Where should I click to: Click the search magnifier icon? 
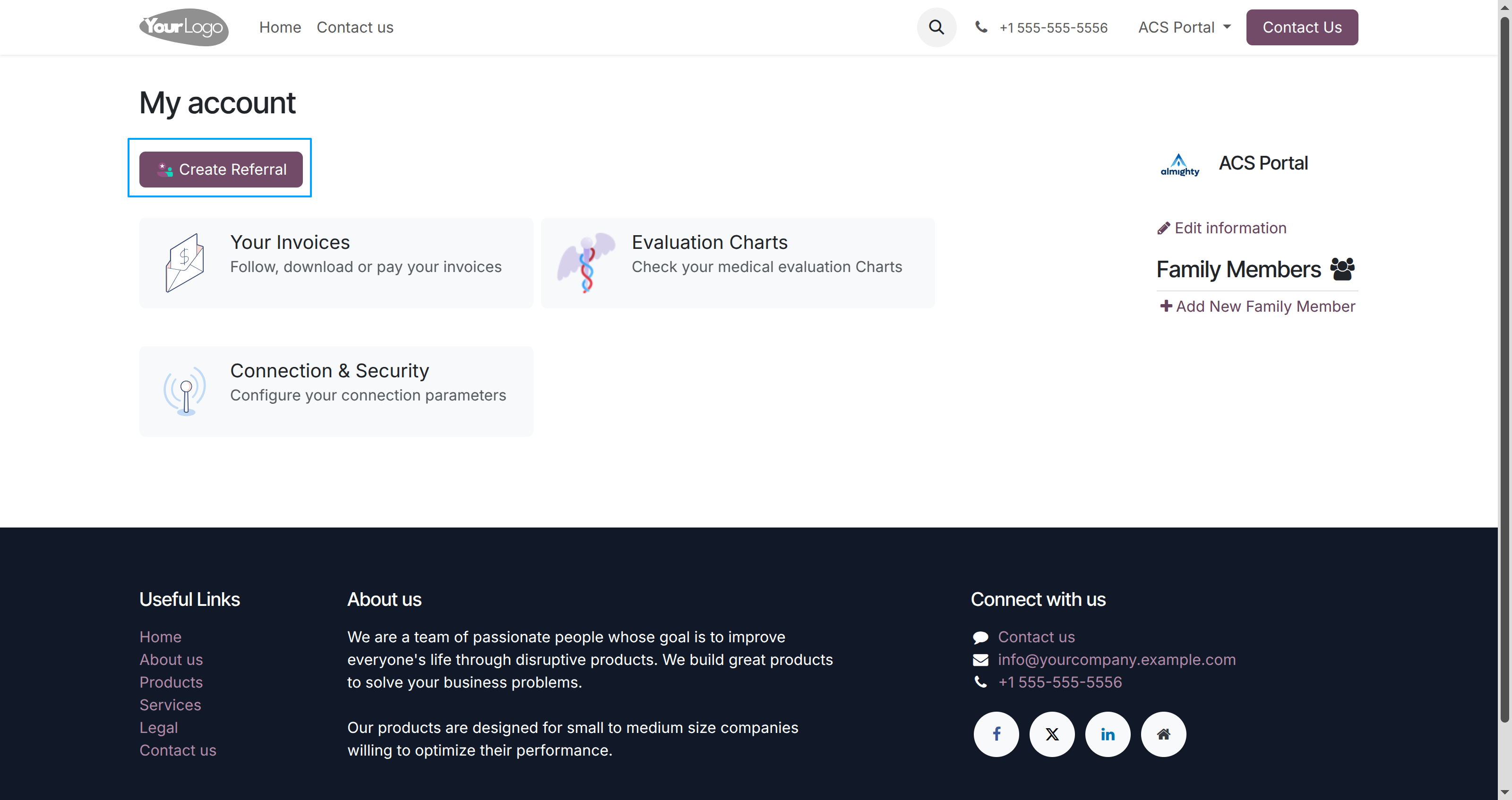(x=936, y=27)
